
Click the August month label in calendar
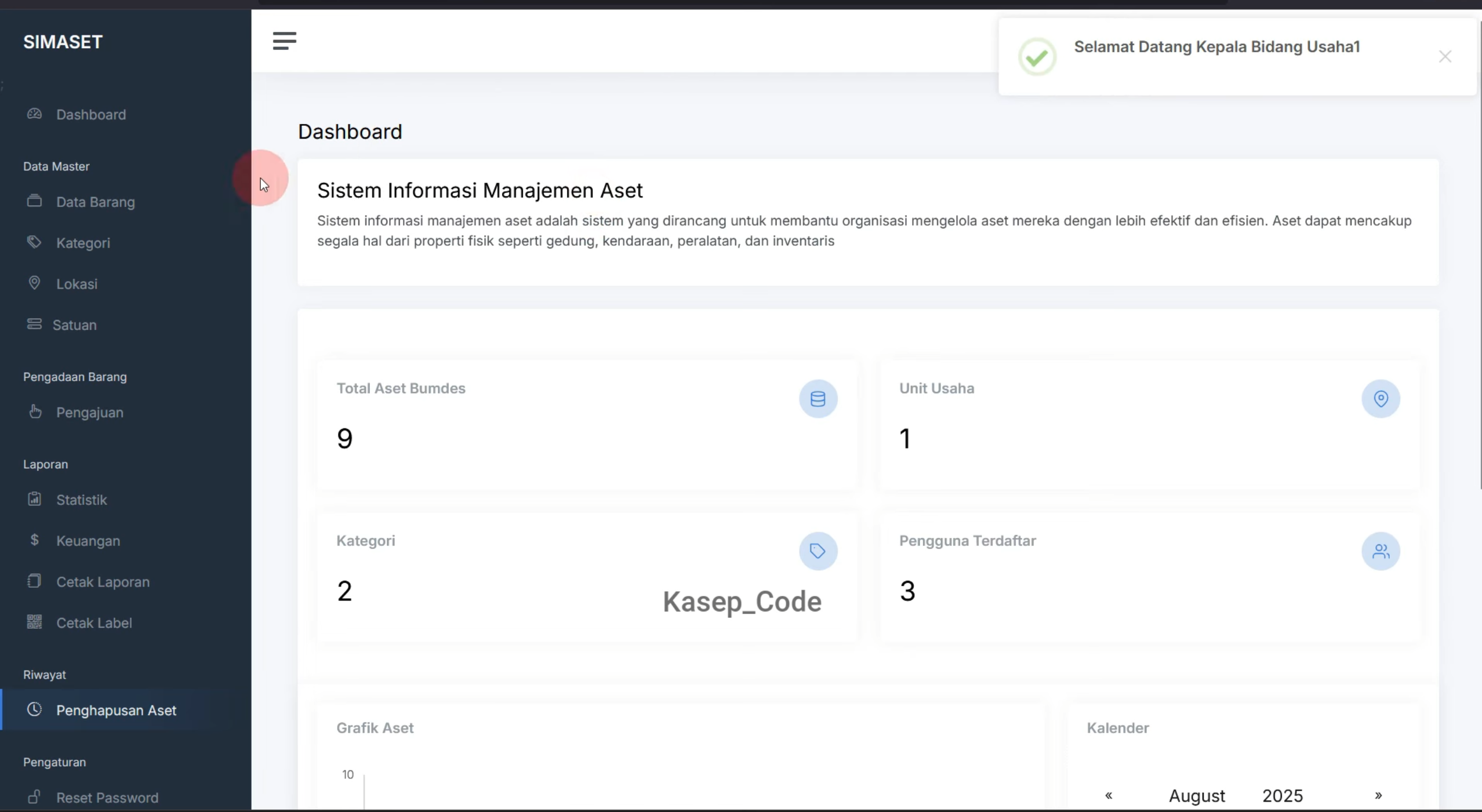click(x=1197, y=796)
